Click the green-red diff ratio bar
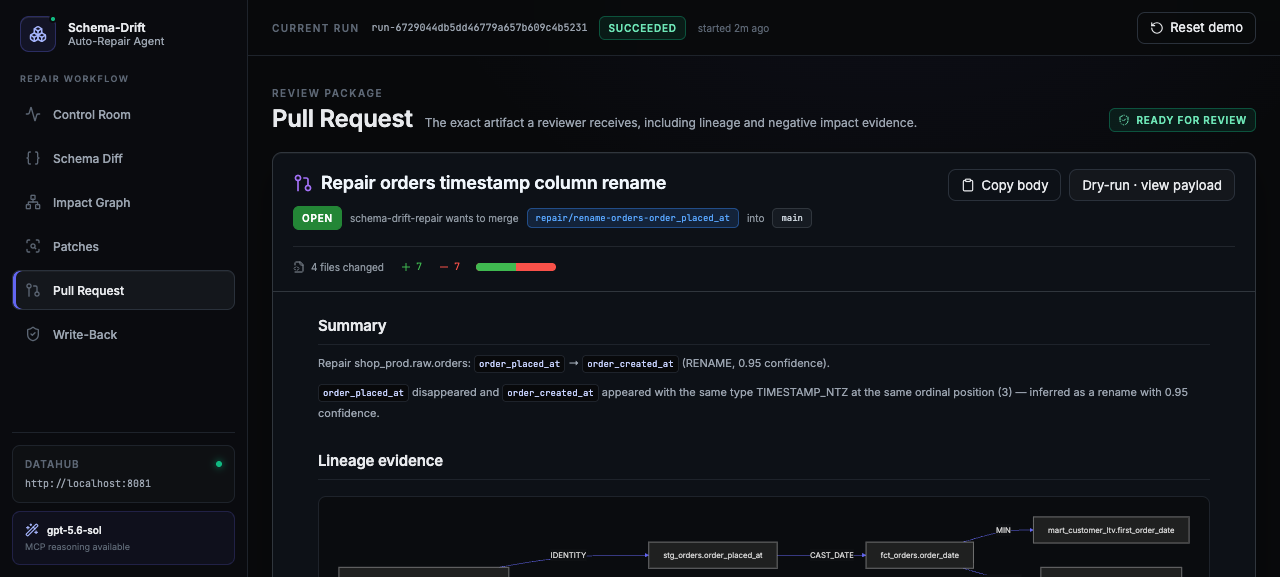Screen dimensions: 1280x577 coord(516,267)
